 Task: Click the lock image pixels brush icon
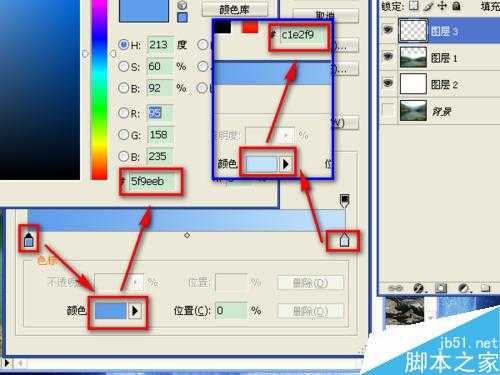pos(428,6)
